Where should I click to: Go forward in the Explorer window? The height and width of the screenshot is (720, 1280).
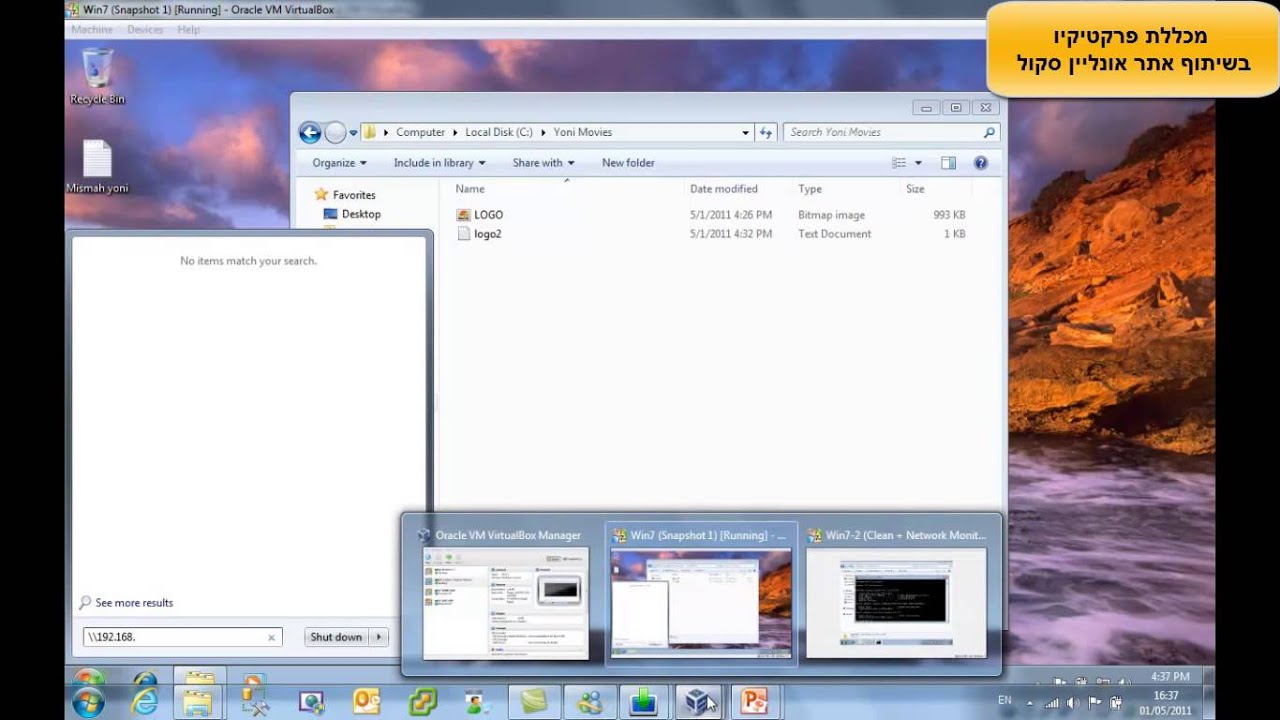(x=335, y=132)
